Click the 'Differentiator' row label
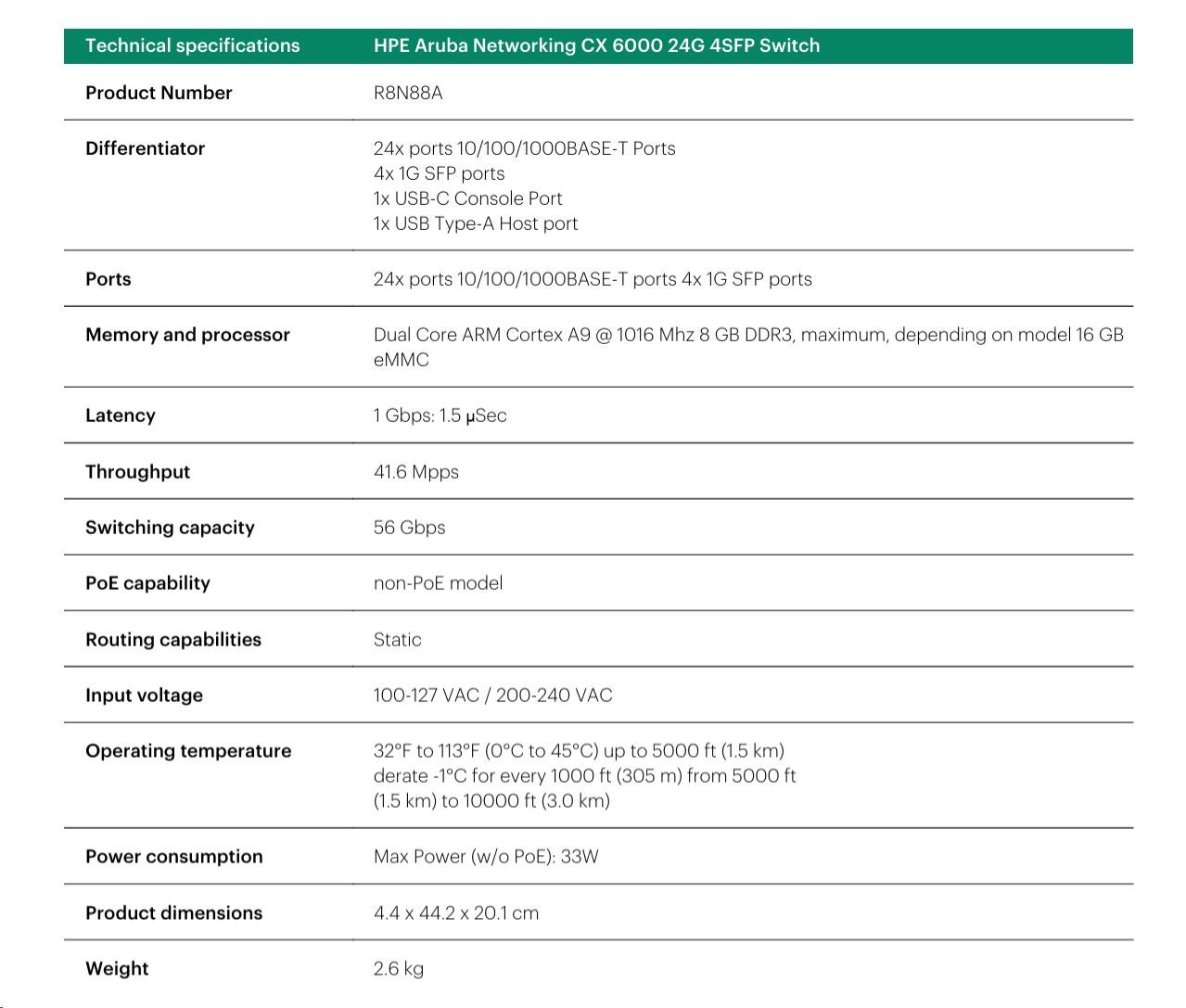 [x=145, y=148]
